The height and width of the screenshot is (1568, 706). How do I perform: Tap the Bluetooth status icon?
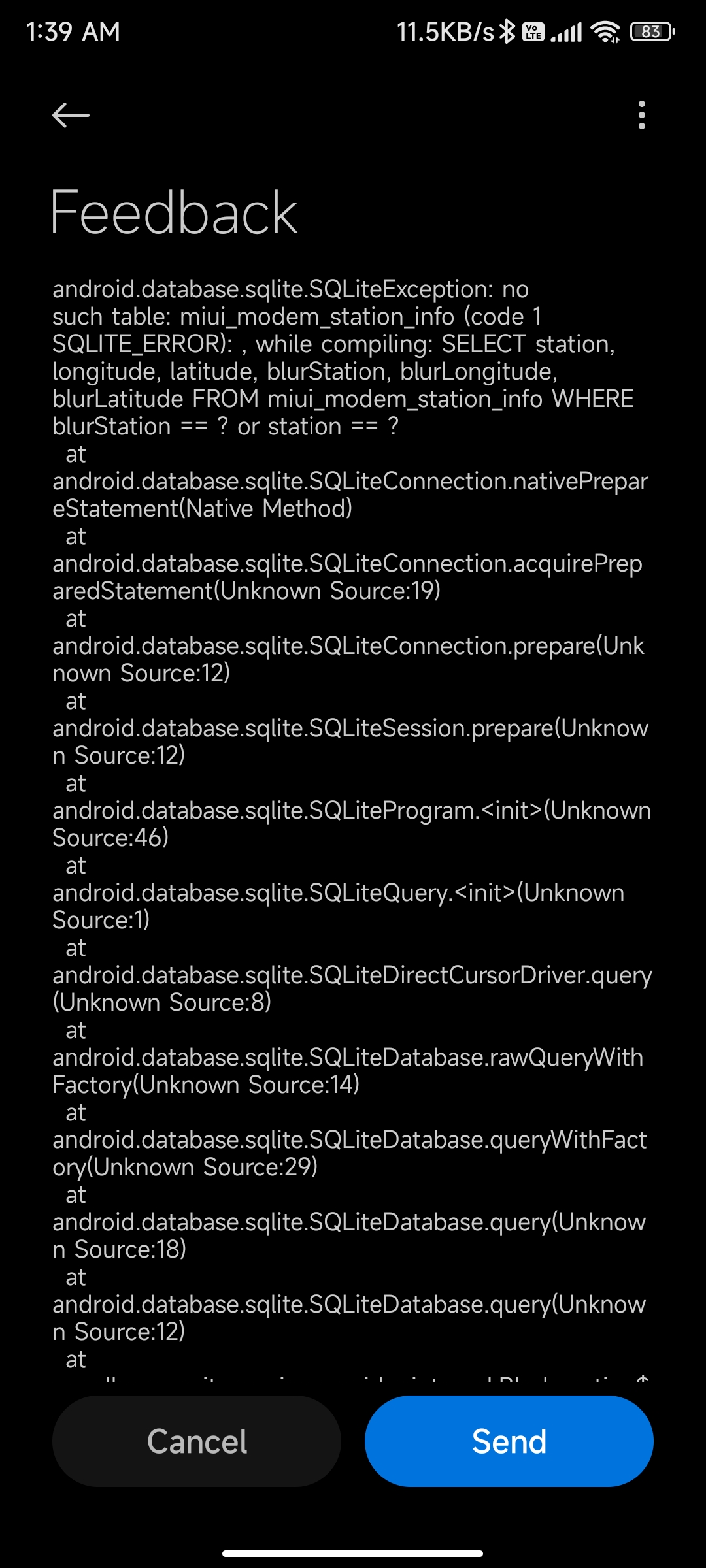coord(507,31)
